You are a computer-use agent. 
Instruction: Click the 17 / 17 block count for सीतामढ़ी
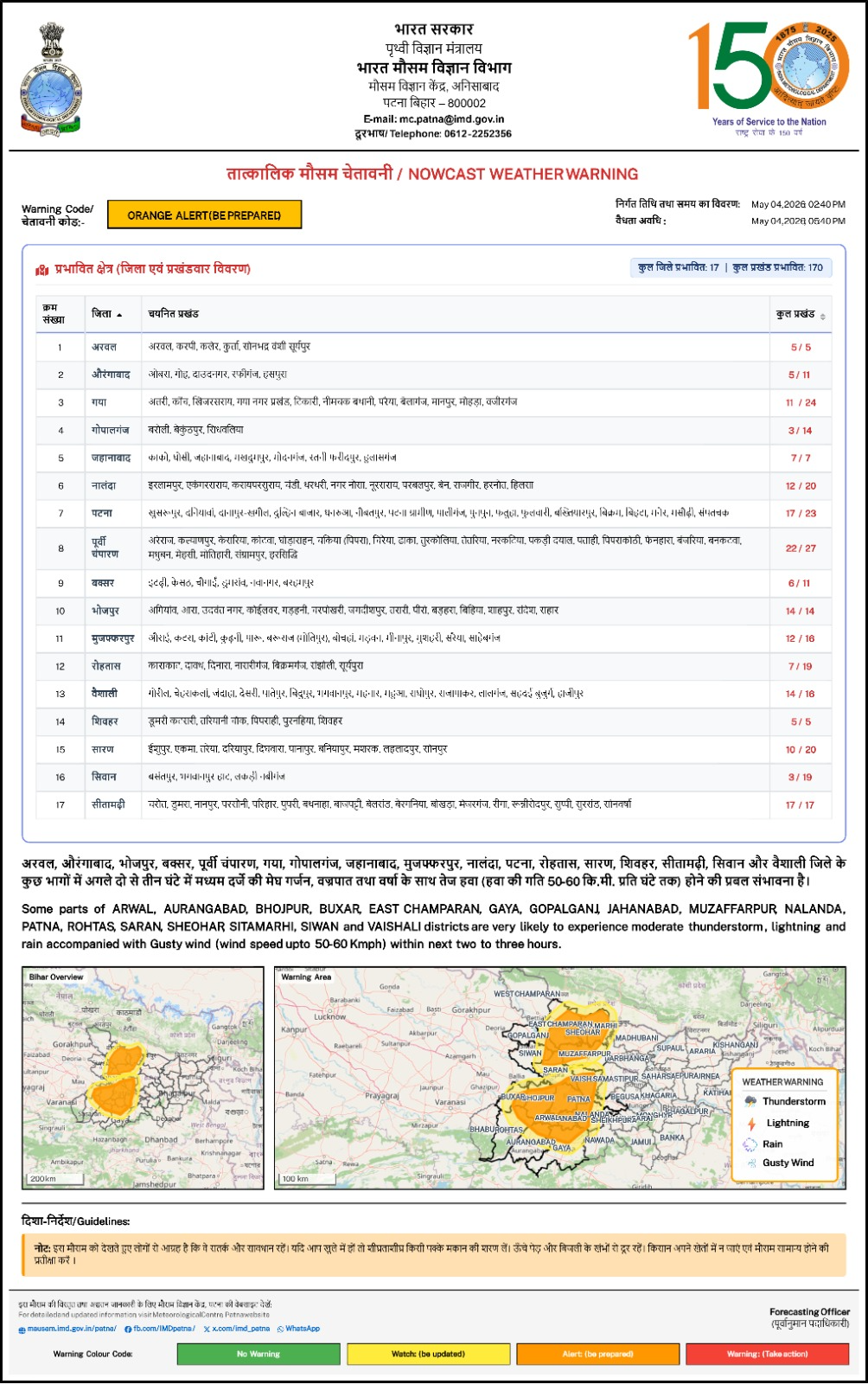[801, 805]
